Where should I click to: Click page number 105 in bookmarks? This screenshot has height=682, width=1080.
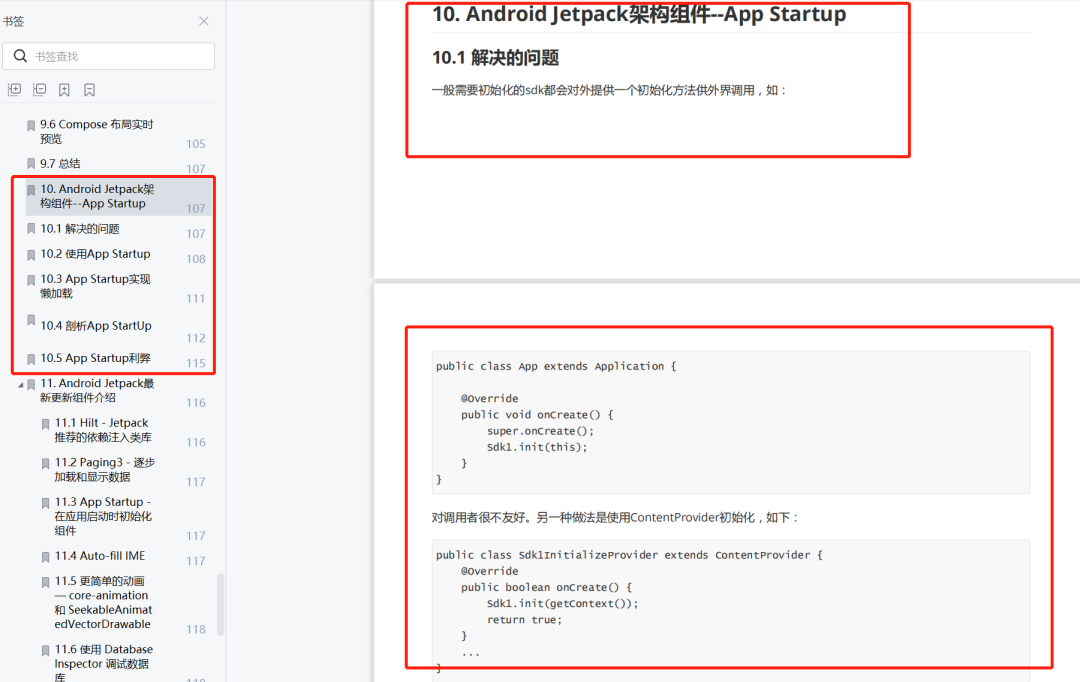196,143
